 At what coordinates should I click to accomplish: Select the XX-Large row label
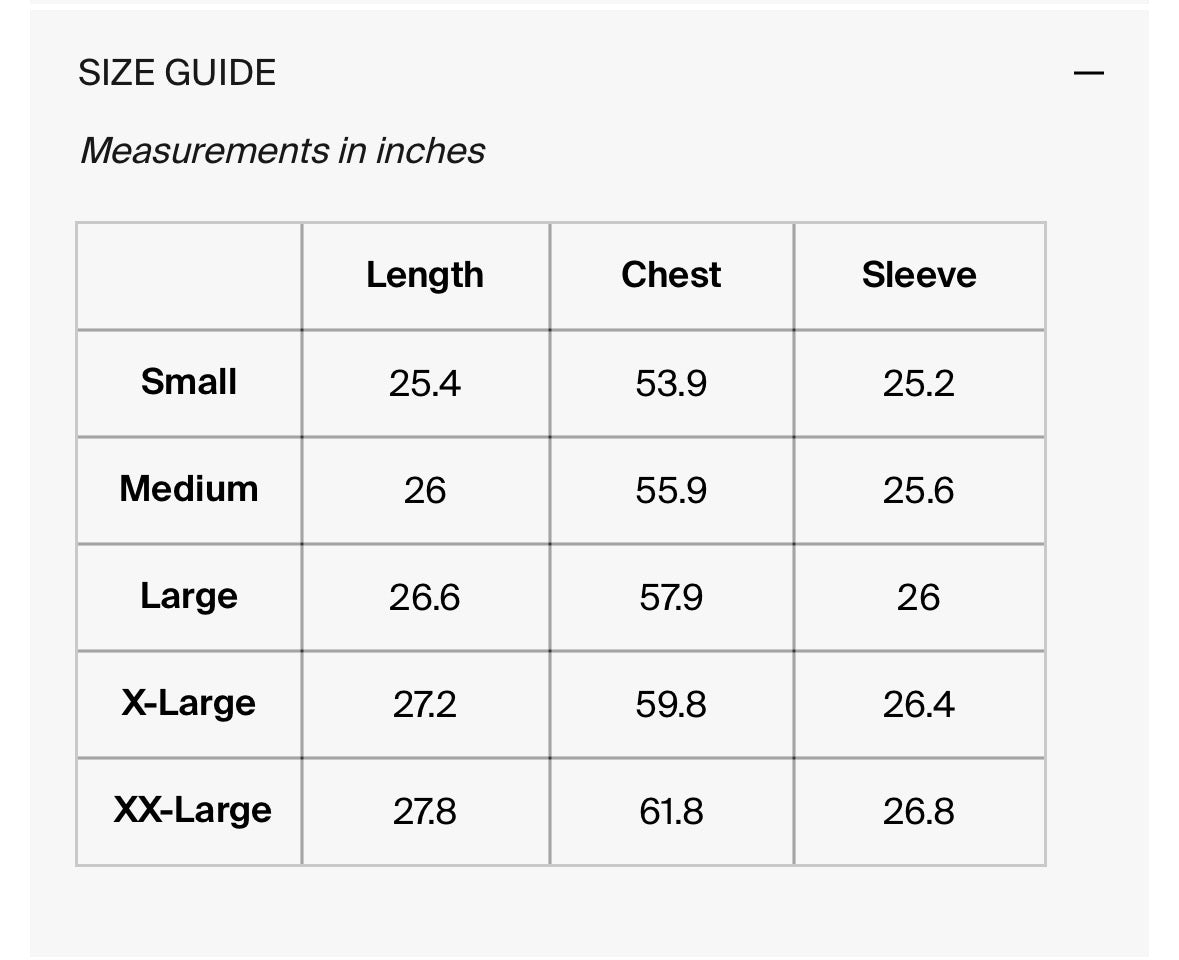[192, 810]
